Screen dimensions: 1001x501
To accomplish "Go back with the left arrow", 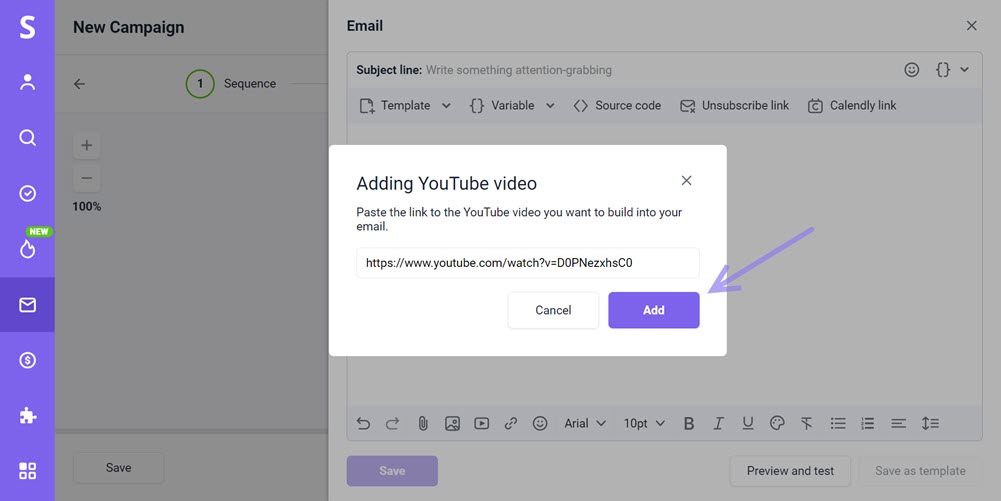I will pos(79,84).
